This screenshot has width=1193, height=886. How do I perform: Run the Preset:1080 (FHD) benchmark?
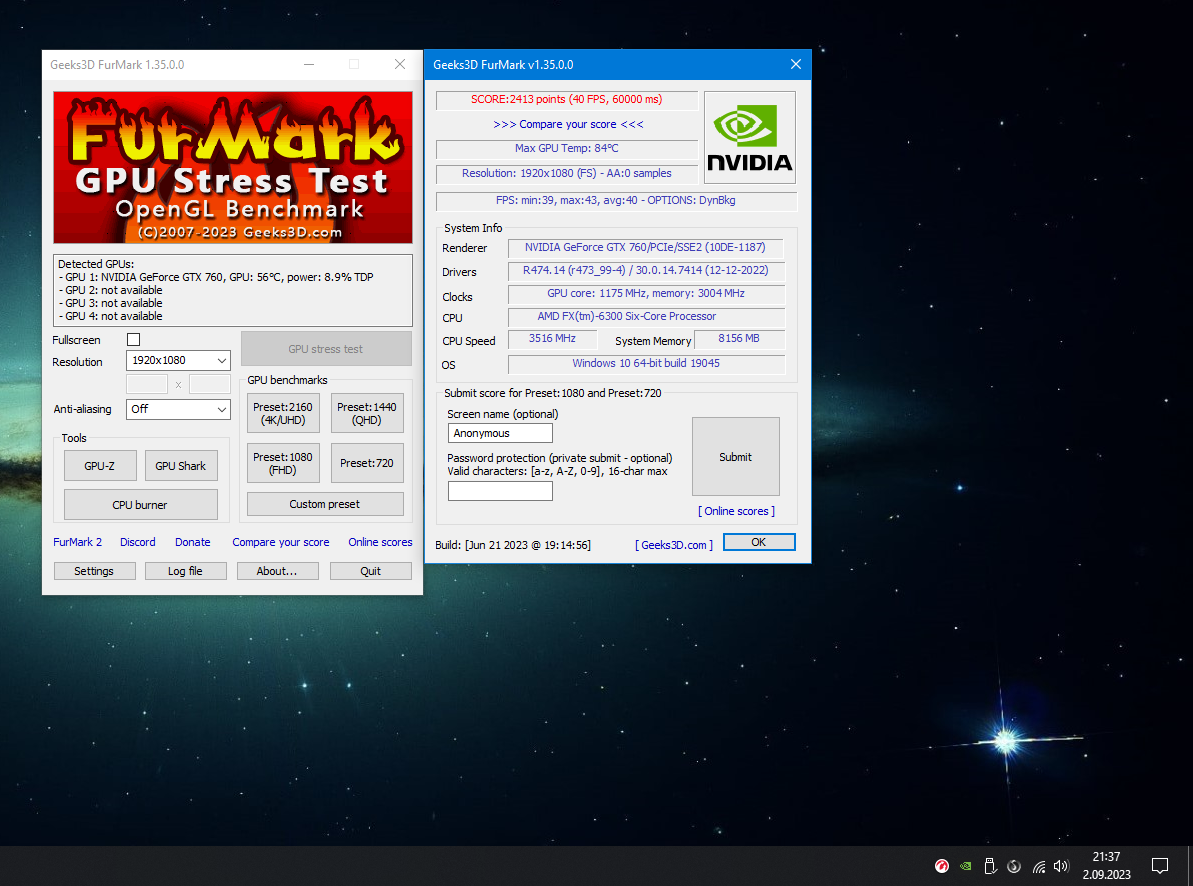pos(283,463)
